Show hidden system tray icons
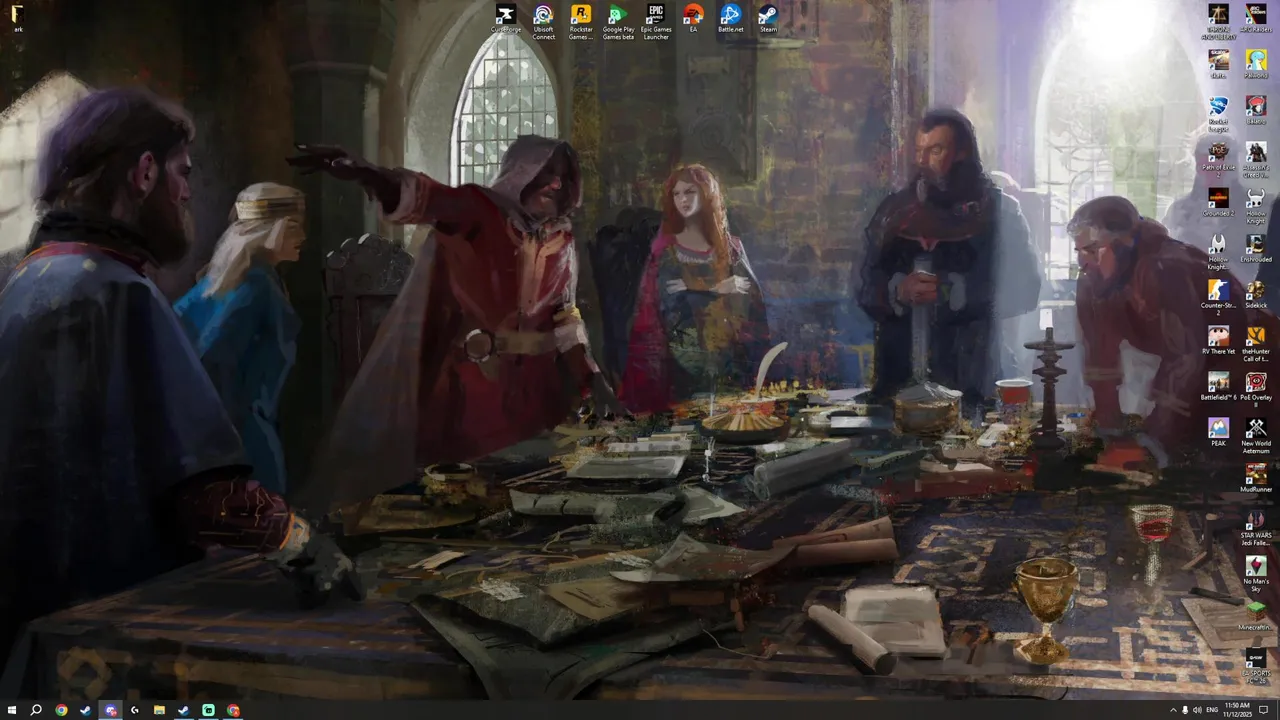This screenshot has height=720, width=1280. [1173, 710]
